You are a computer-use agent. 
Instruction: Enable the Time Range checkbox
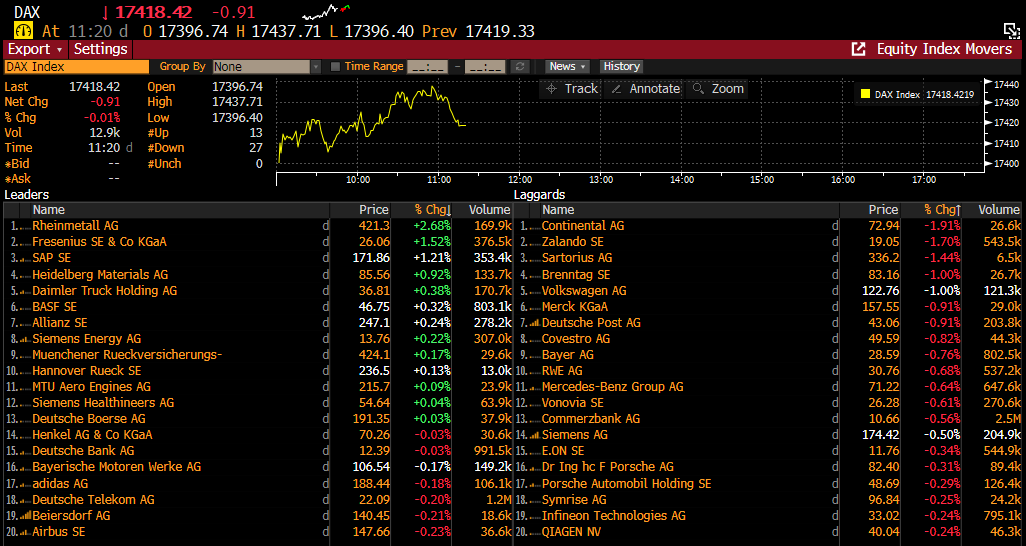click(x=336, y=66)
